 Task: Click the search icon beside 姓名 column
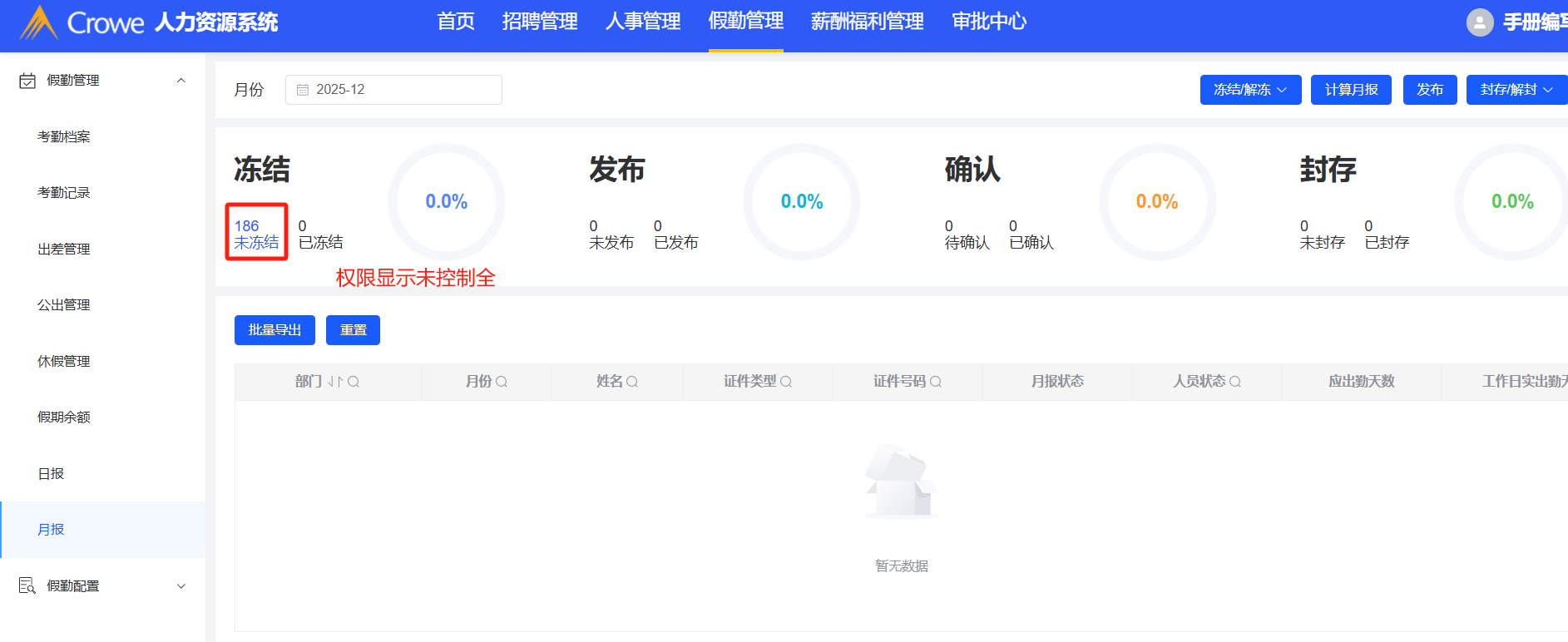pos(632,382)
